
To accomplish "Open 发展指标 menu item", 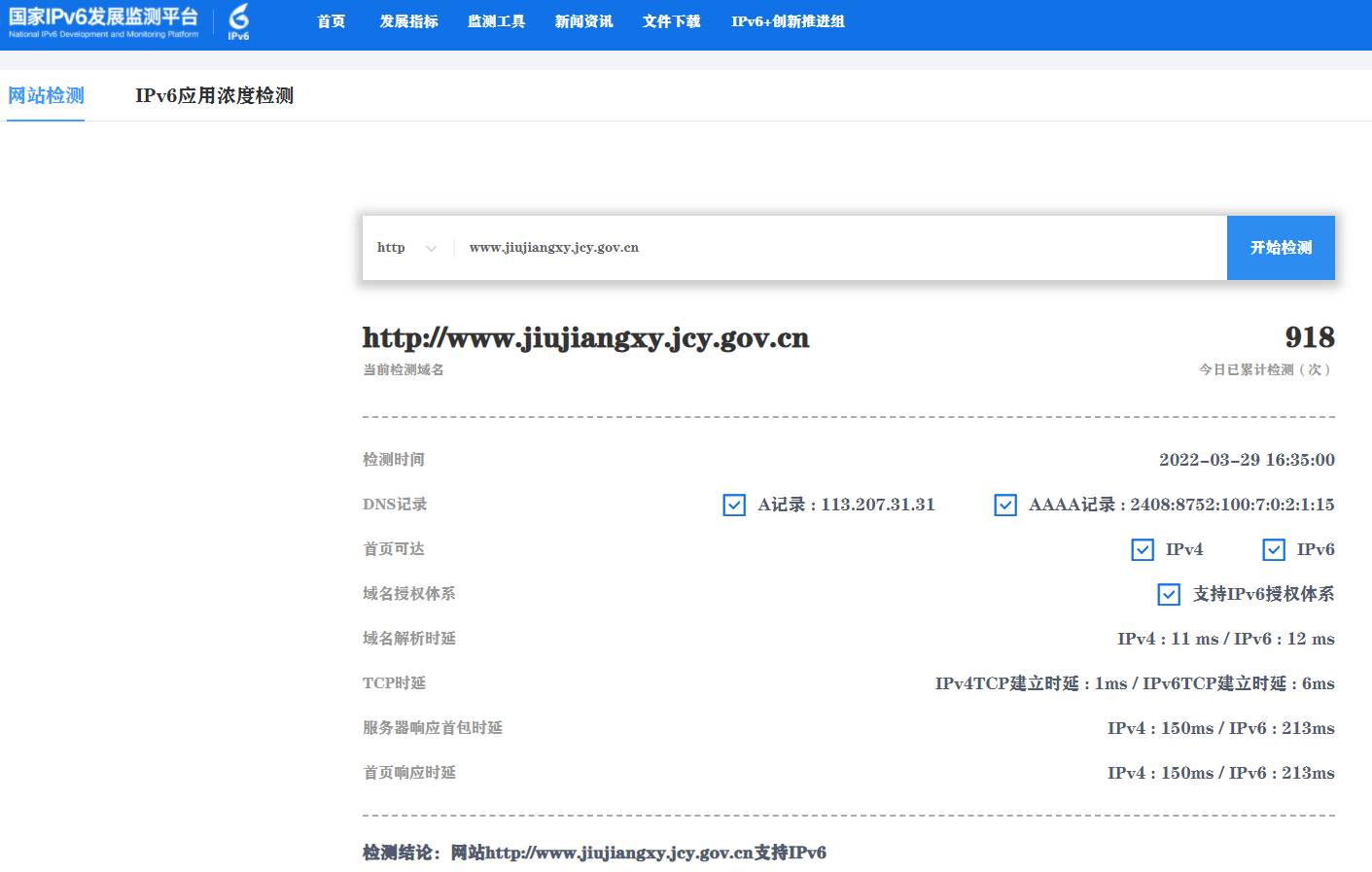I will pos(409,21).
